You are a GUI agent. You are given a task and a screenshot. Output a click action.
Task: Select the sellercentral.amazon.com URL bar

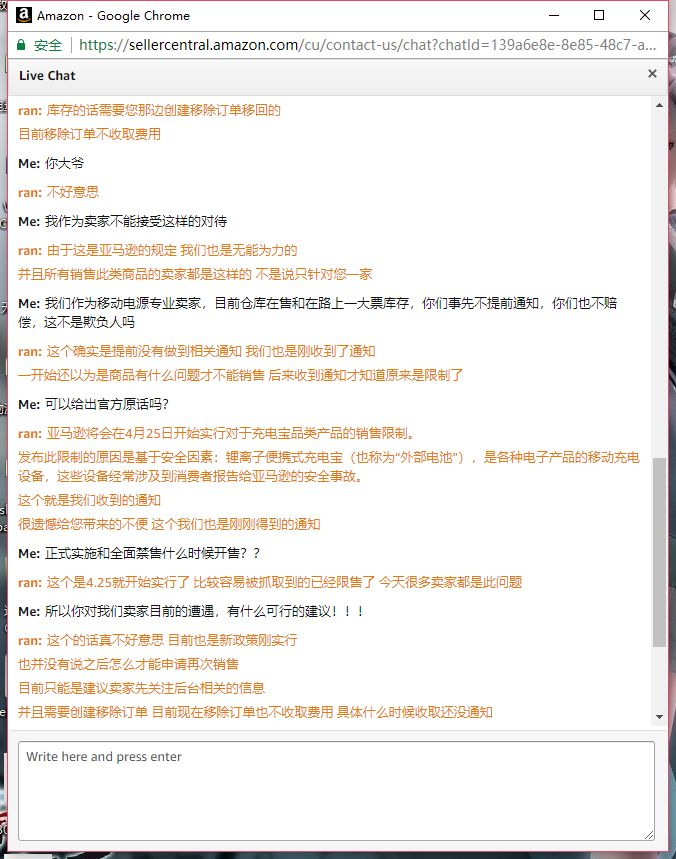(x=367, y=45)
